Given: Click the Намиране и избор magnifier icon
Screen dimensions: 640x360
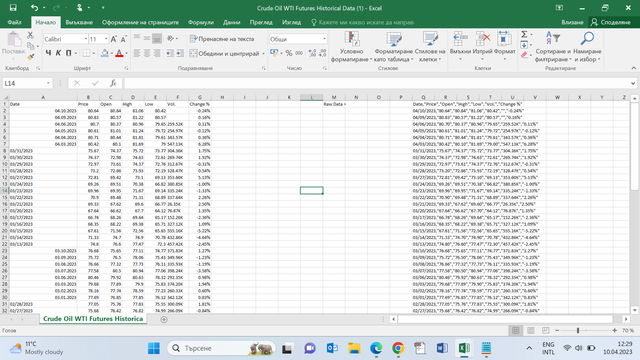Looking at the screenshot, I should tap(587, 39).
